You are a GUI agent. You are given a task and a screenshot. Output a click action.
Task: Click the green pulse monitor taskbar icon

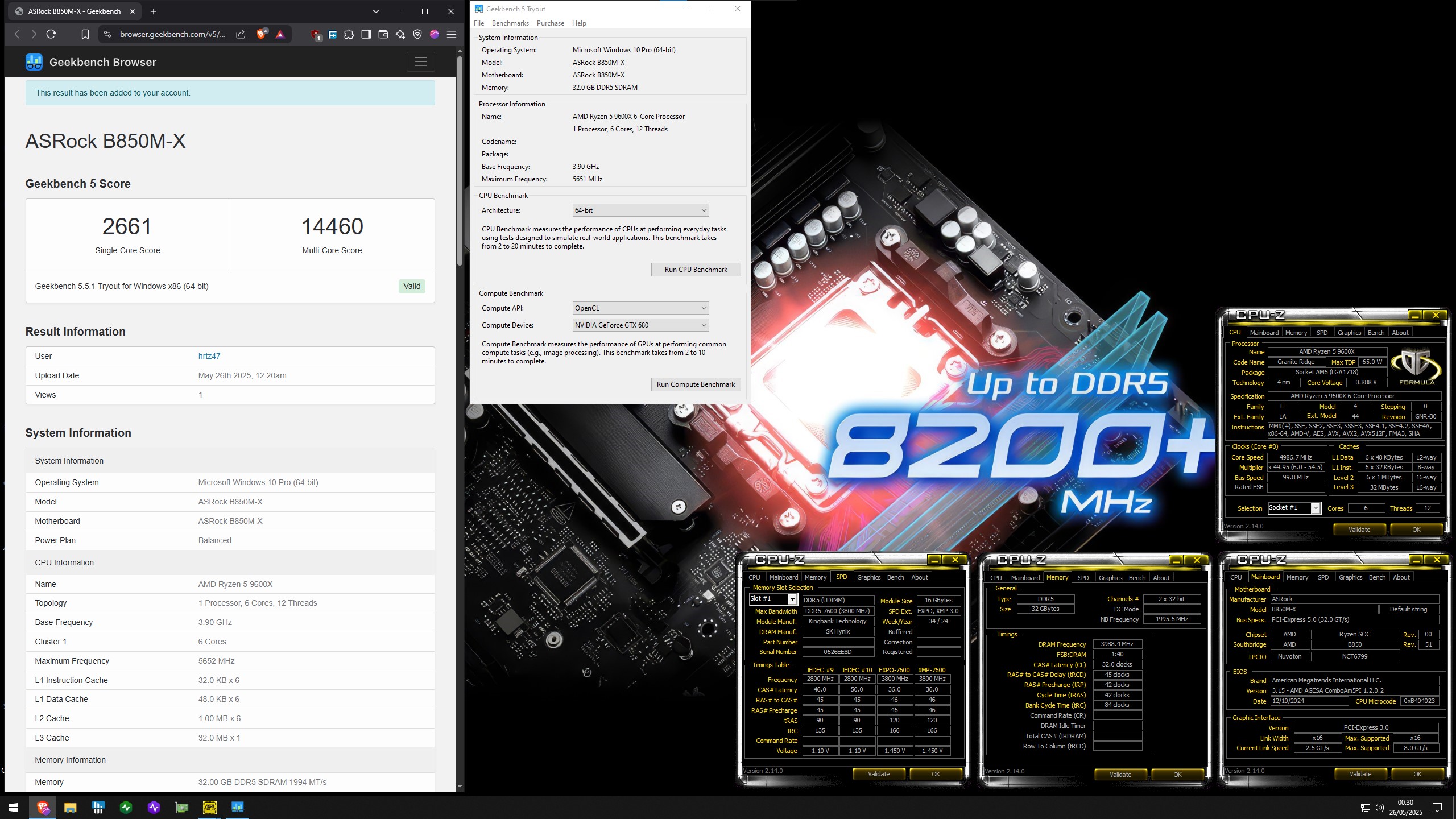[x=126, y=807]
